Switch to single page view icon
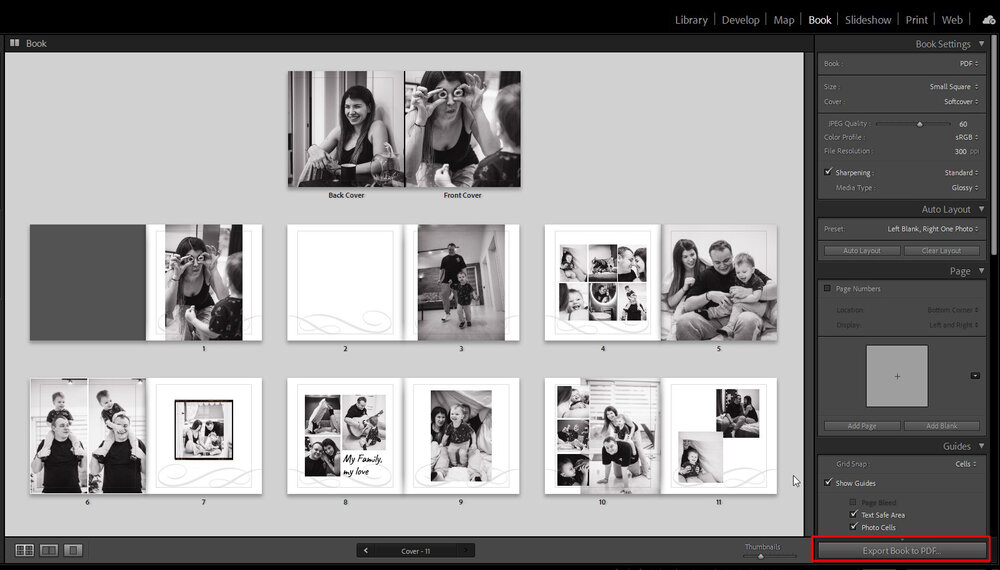The width and height of the screenshot is (1000, 570). tap(73, 550)
